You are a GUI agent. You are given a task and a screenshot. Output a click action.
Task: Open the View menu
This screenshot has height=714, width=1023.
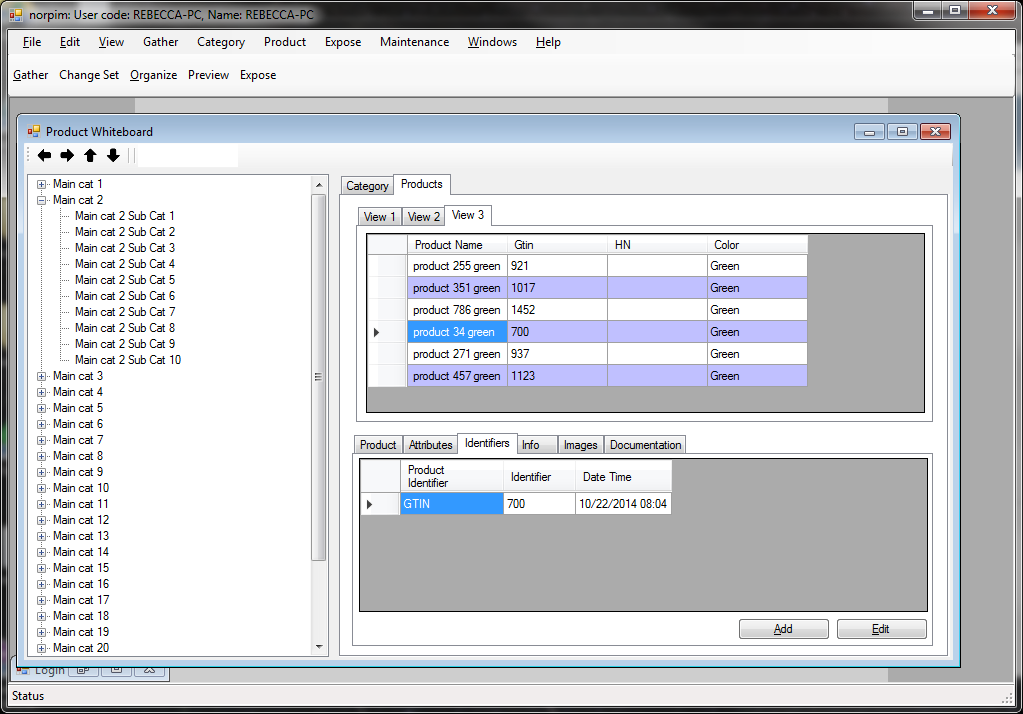[111, 42]
